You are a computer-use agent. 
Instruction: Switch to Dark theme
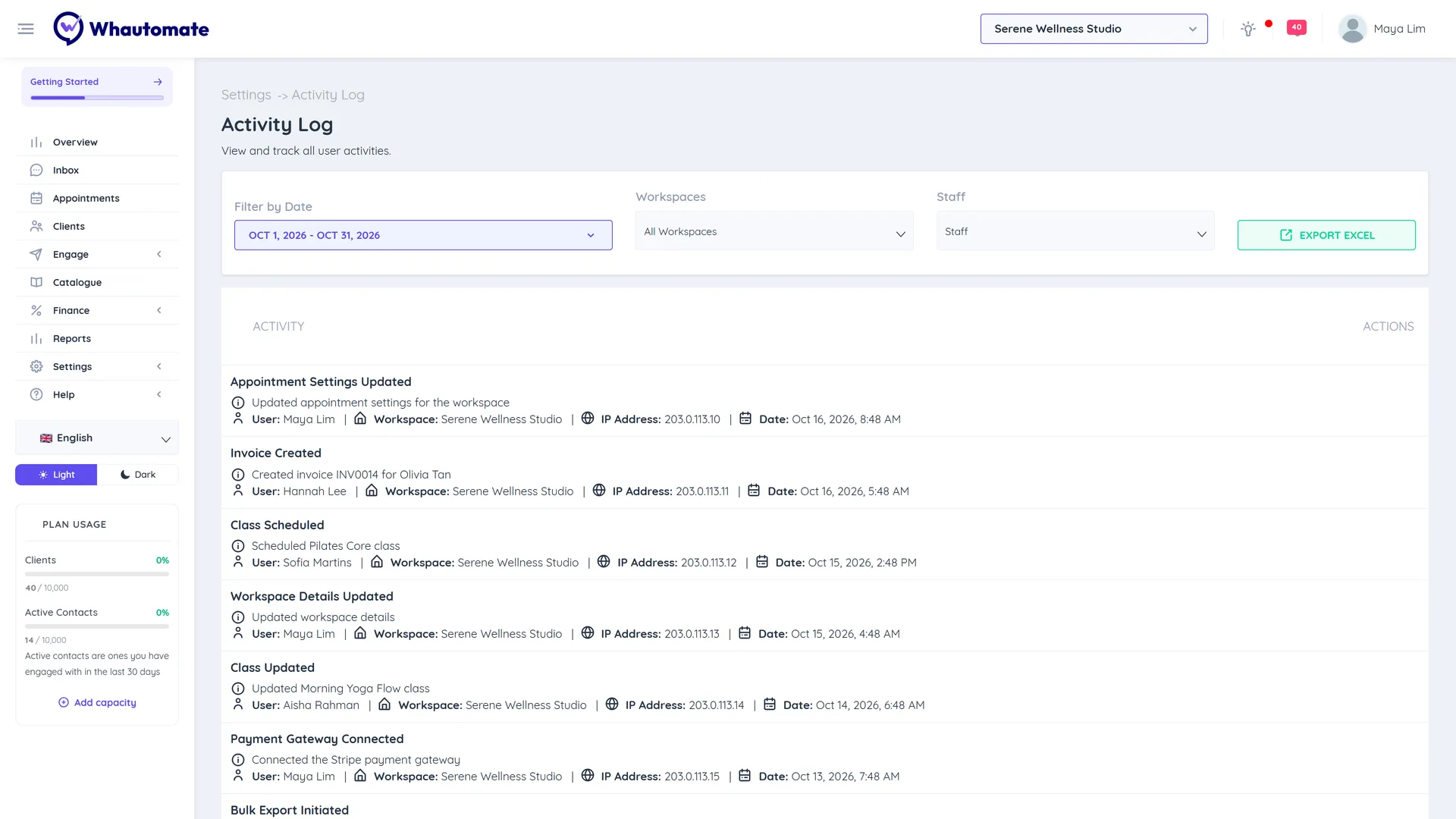[138, 475]
